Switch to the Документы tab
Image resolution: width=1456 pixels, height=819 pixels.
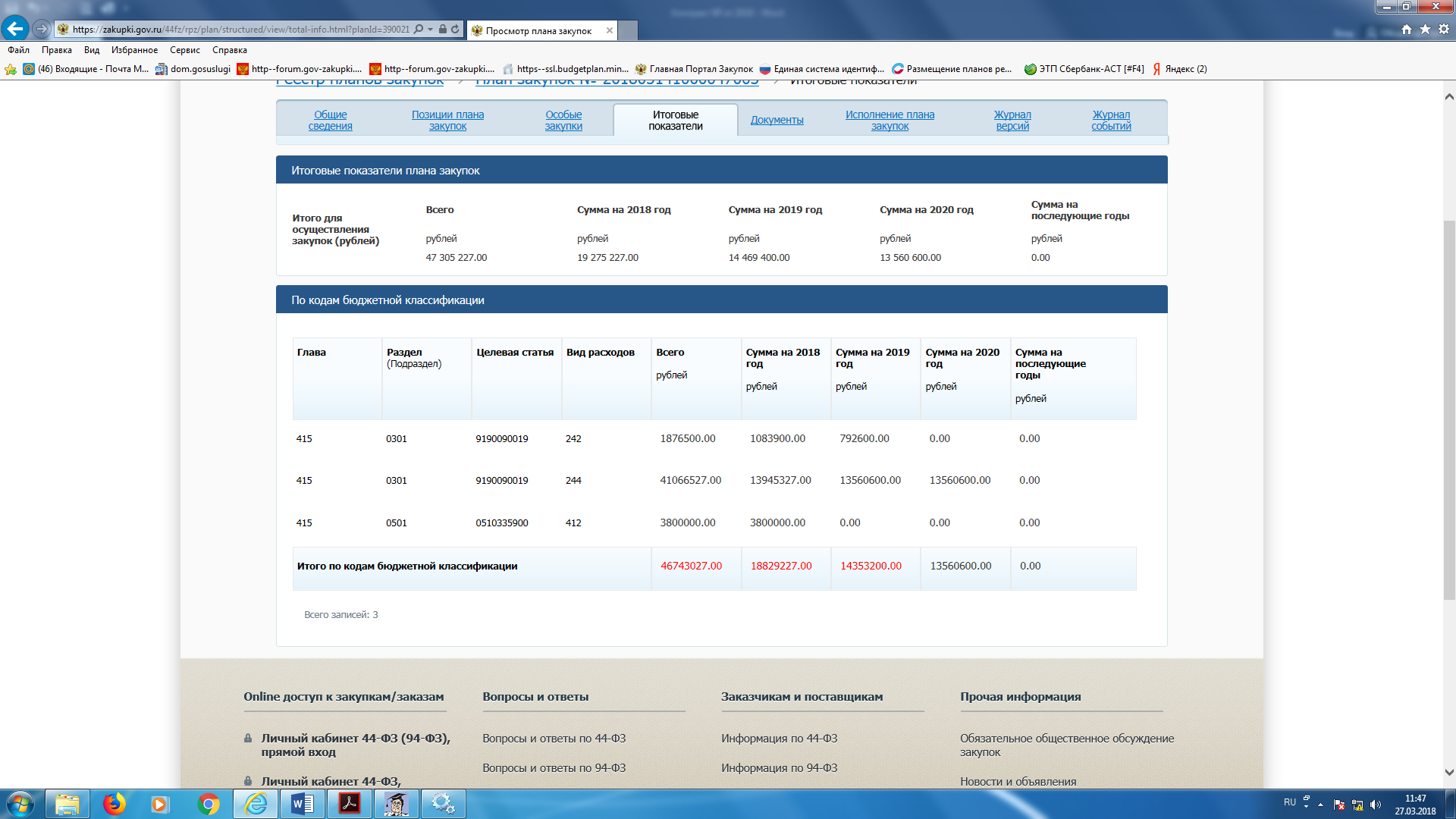(x=777, y=120)
